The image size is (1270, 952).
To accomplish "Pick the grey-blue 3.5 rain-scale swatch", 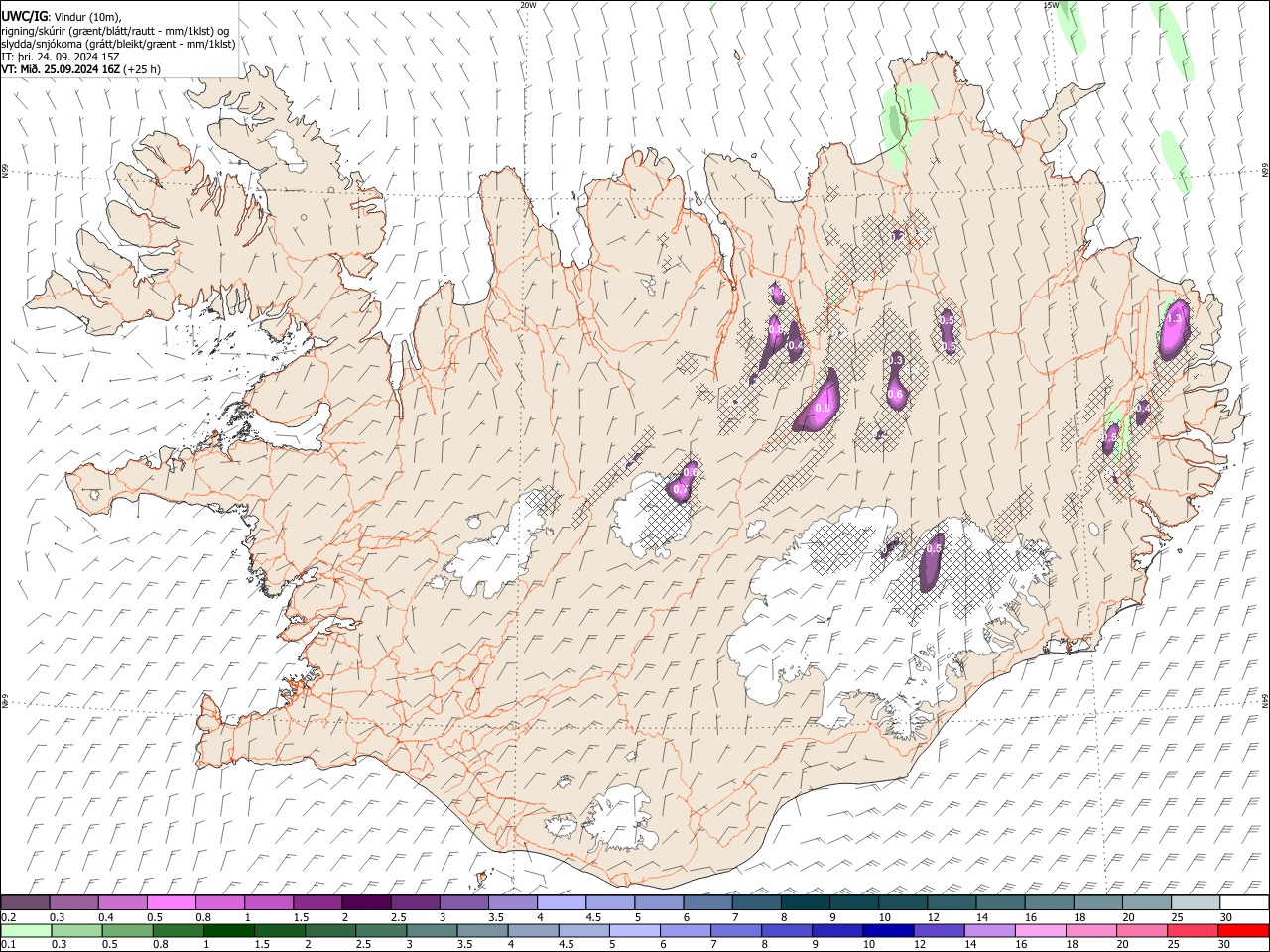I will pyautogui.click(x=481, y=930).
